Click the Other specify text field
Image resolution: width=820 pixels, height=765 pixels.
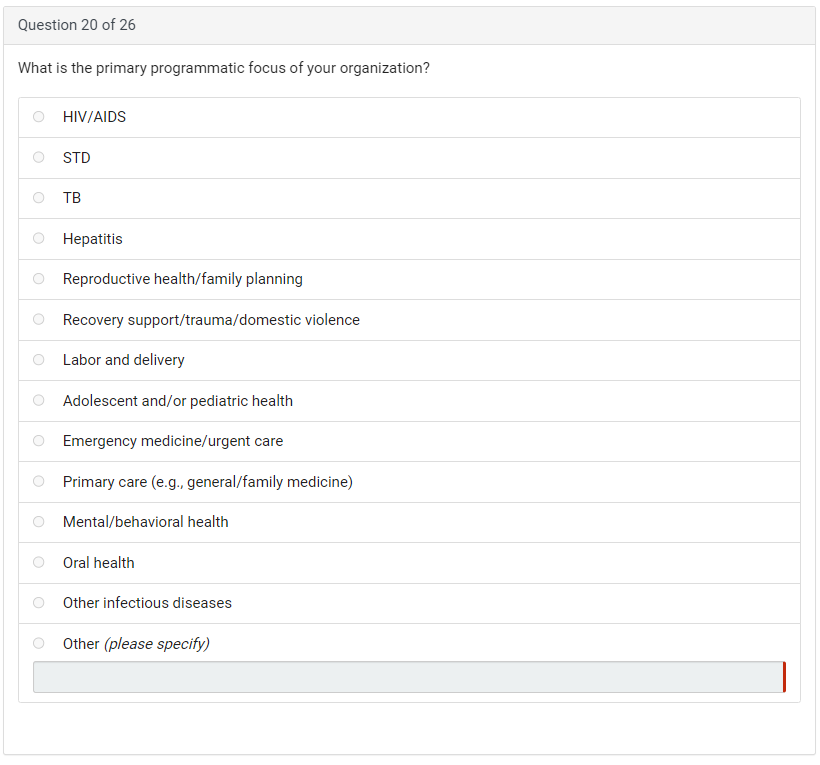point(408,677)
